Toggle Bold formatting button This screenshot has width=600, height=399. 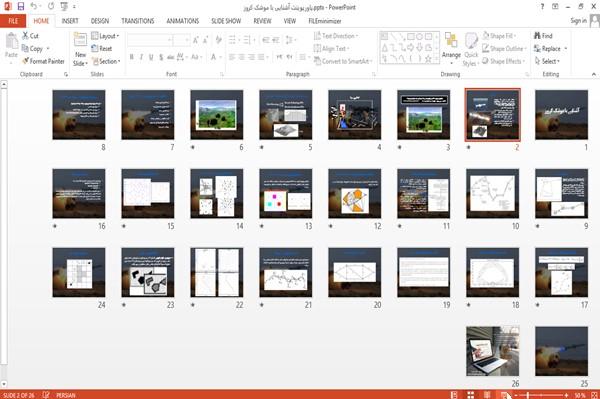(x=132, y=57)
